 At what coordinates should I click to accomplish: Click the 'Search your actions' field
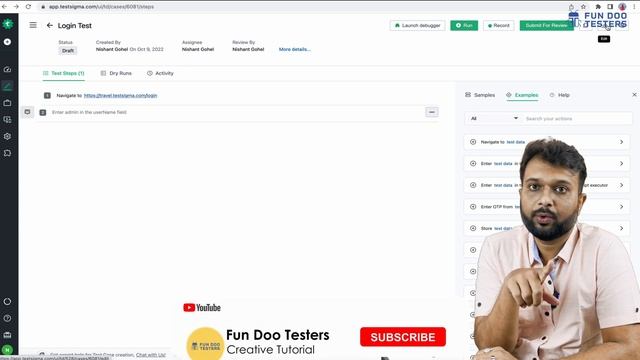coord(577,118)
